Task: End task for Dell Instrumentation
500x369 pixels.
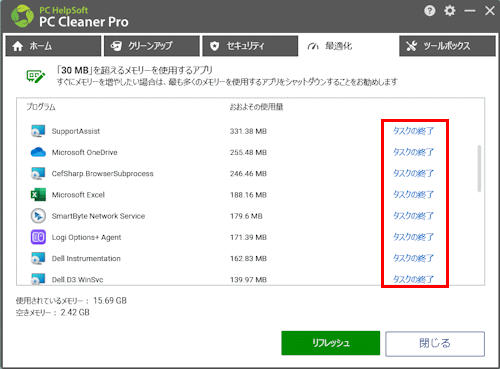Action: pos(413,258)
